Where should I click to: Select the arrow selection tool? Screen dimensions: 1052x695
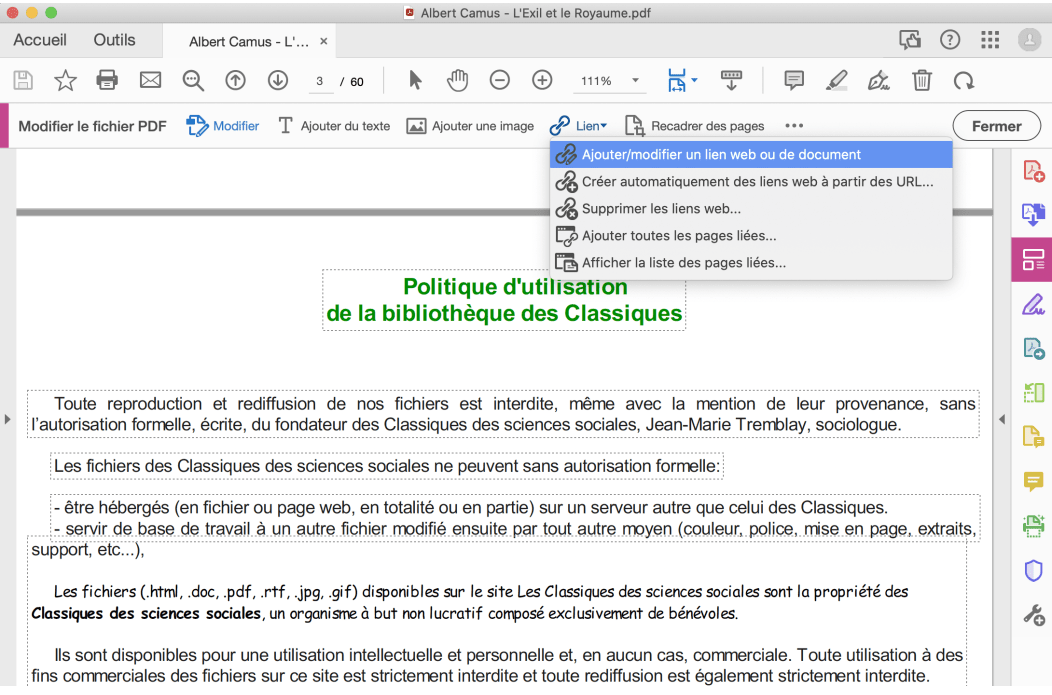coord(415,81)
